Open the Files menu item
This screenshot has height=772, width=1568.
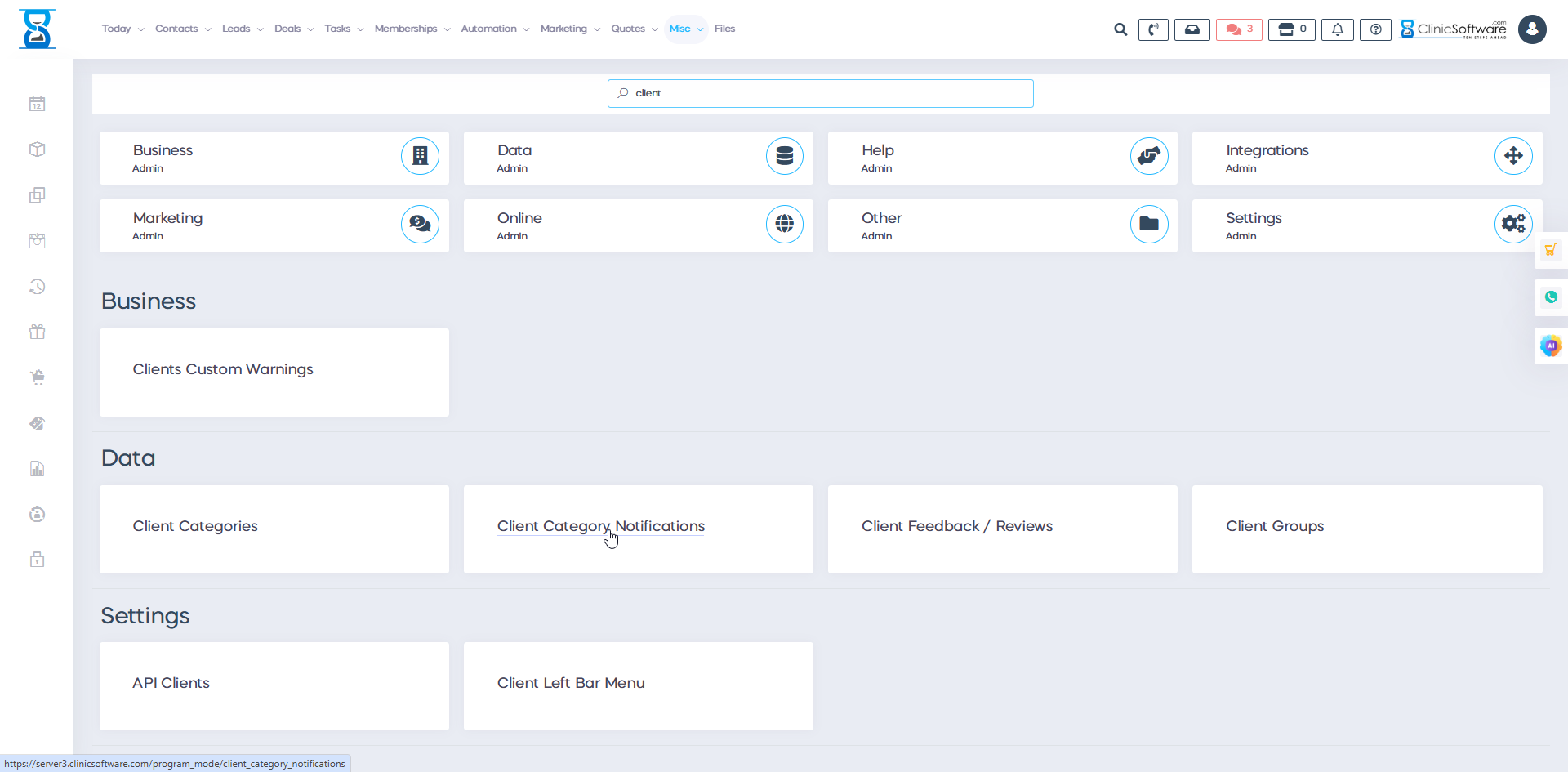click(x=724, y=29)
